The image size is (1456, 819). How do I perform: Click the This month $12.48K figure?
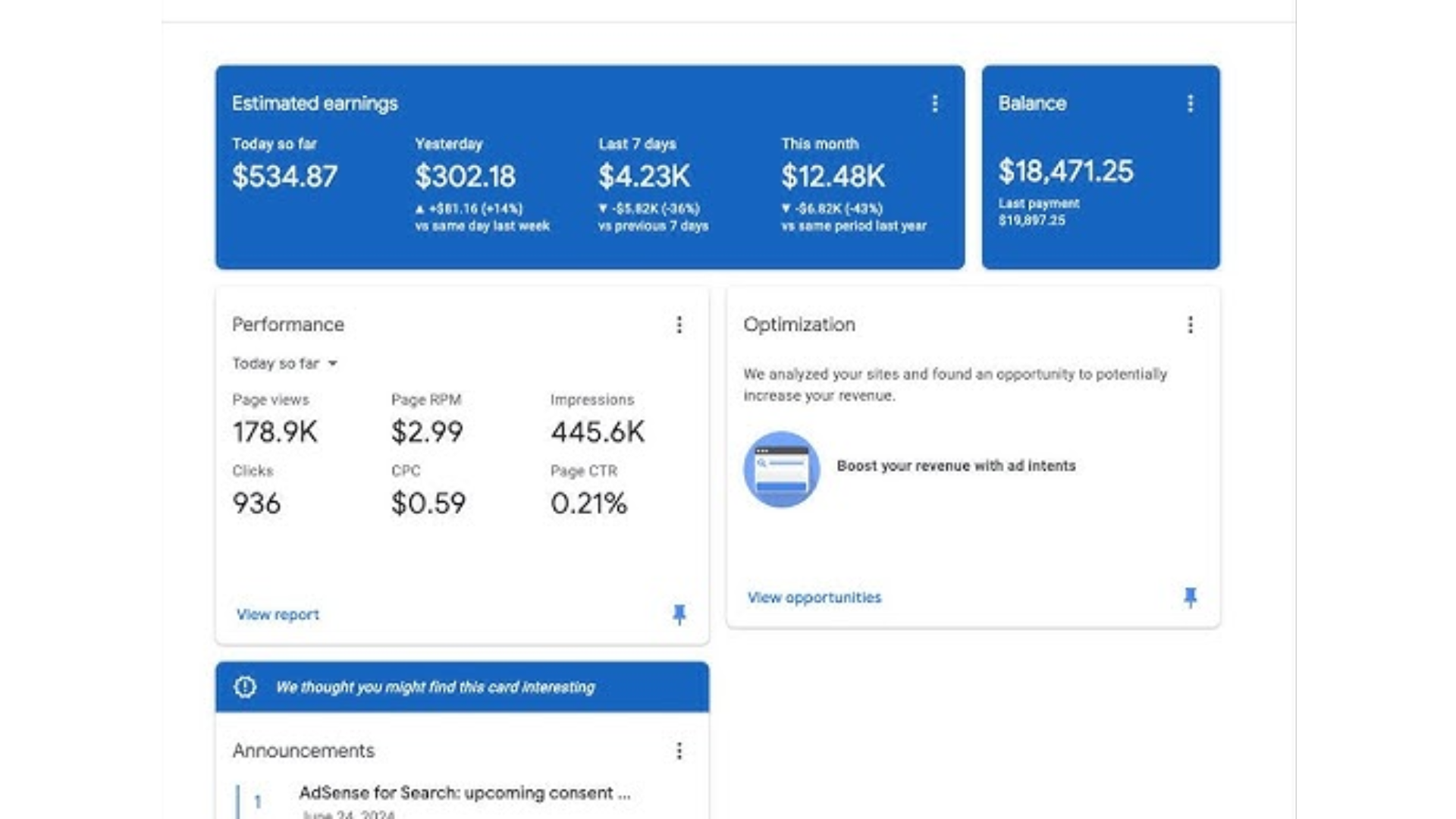click(x=833, y=177)
